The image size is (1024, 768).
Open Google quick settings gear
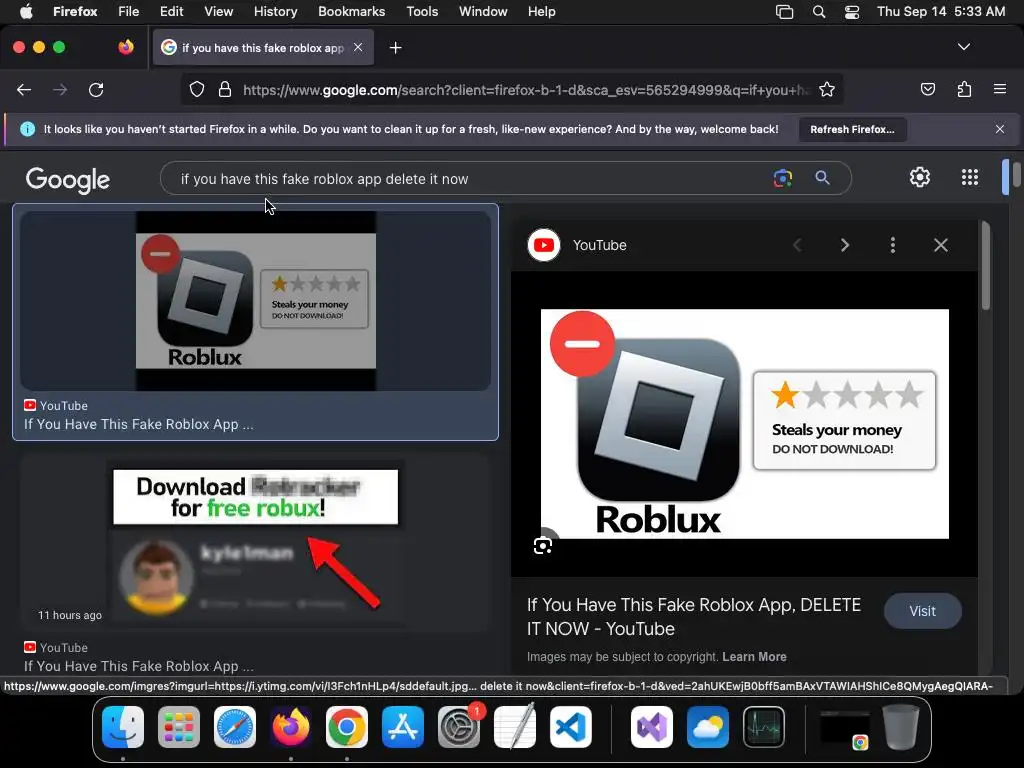(920, 177)
